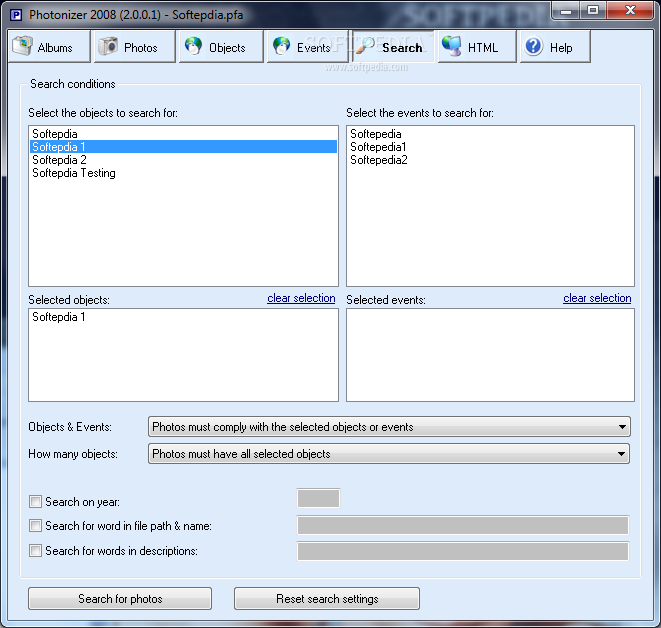Select object Softepdia in objects list
Screen dimensions: 661x628
pyautogui.click(x=184, y=134)
